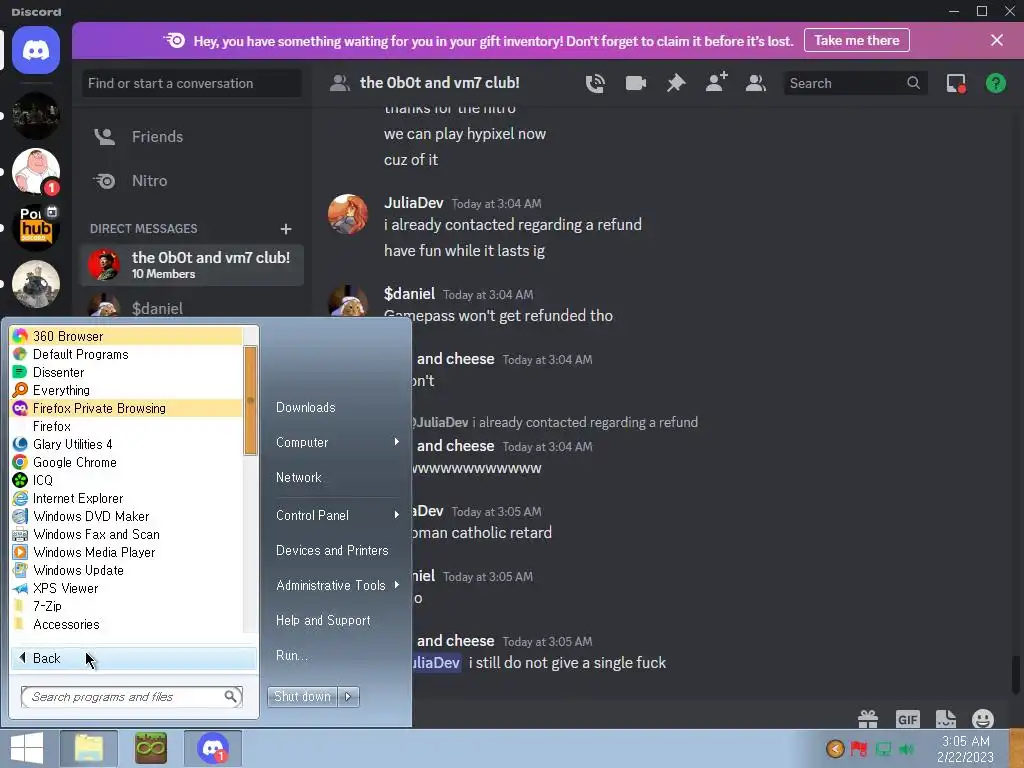Launch Glary Utilities 4
Image resolution: width=1024 pixels, height=768 pixels.
tap(126, 444)
